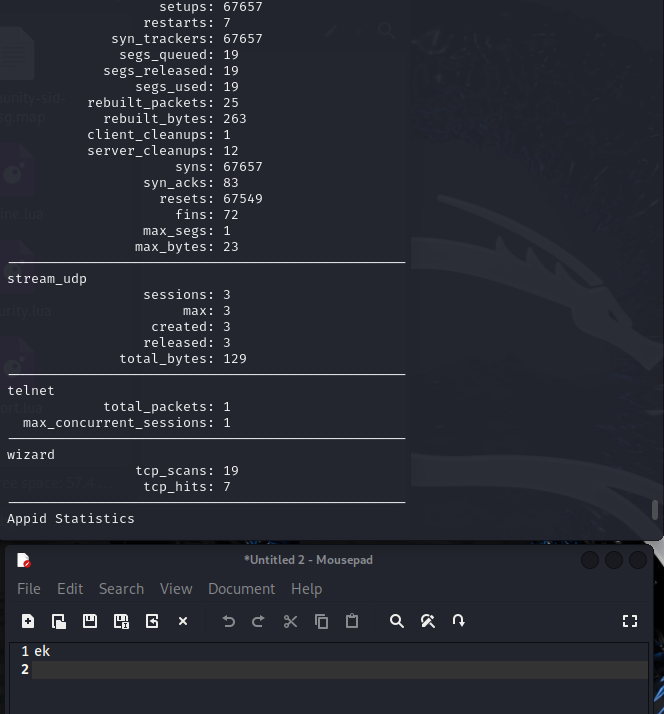Click the "max_segs: 1" line in terminal
The height and width of the screenshot is (714, 664).
coord(187,231)
